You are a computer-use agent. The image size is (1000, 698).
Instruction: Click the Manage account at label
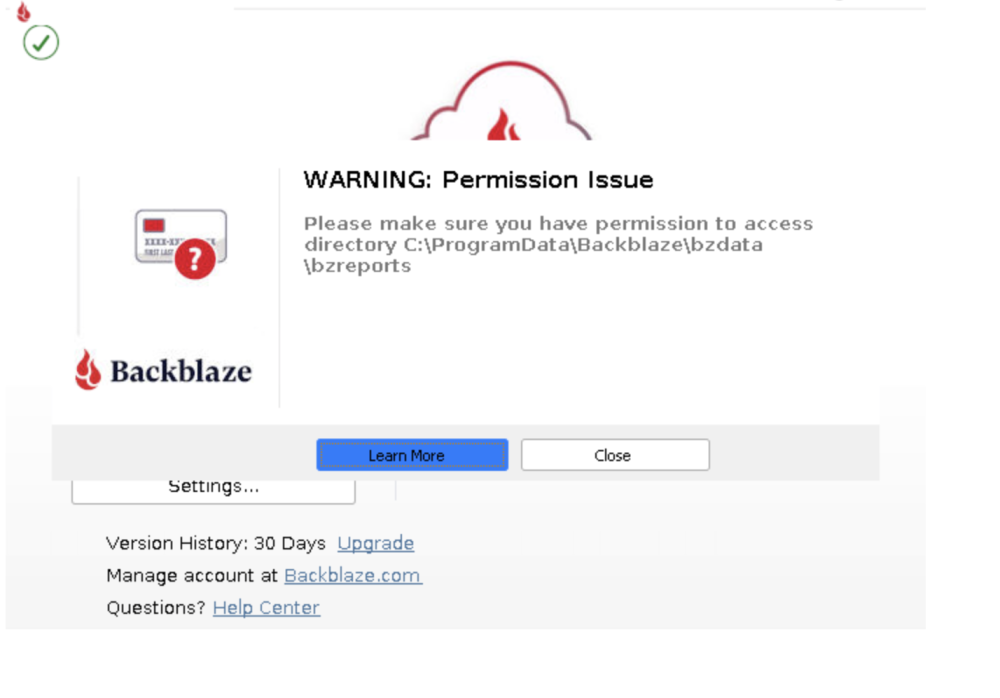pos(192,575)
